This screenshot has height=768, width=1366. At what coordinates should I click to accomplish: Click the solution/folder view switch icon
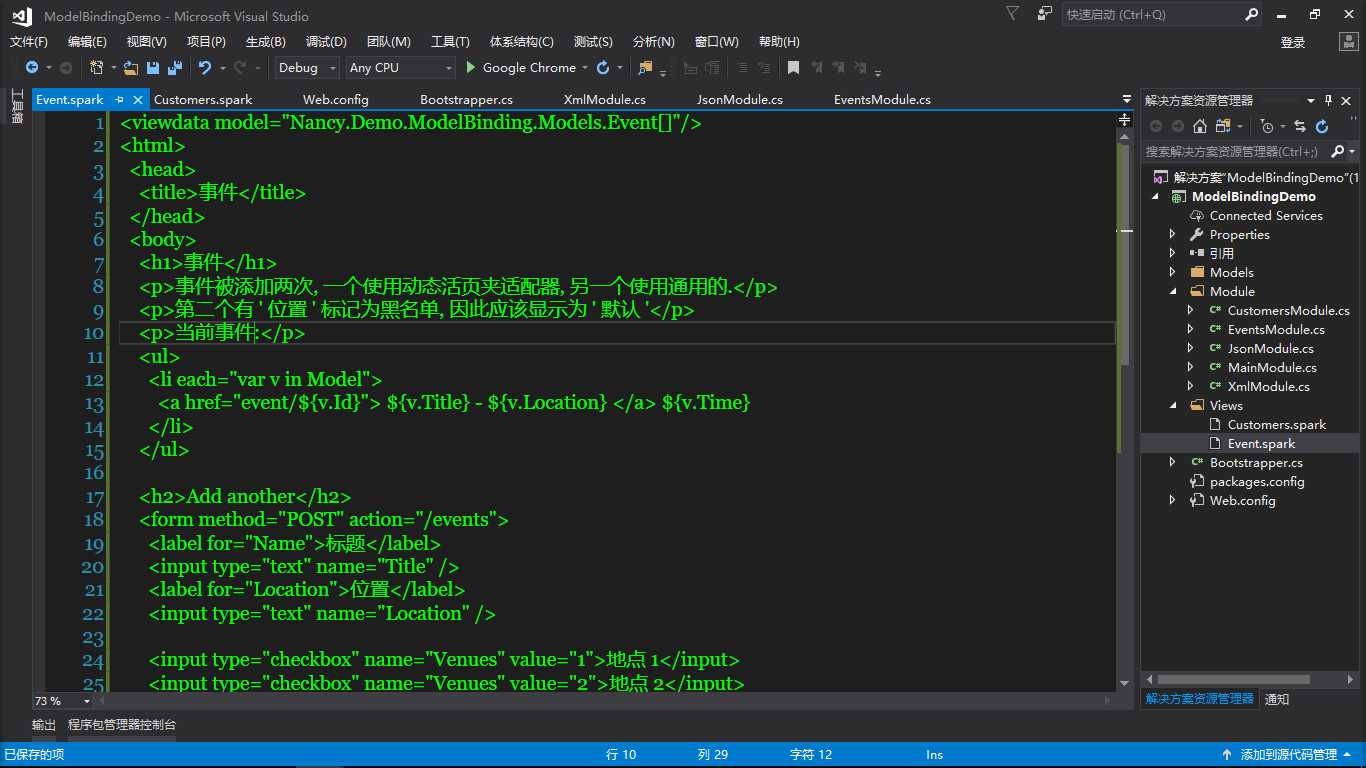pyautogui.click(x=1224, y=126)
